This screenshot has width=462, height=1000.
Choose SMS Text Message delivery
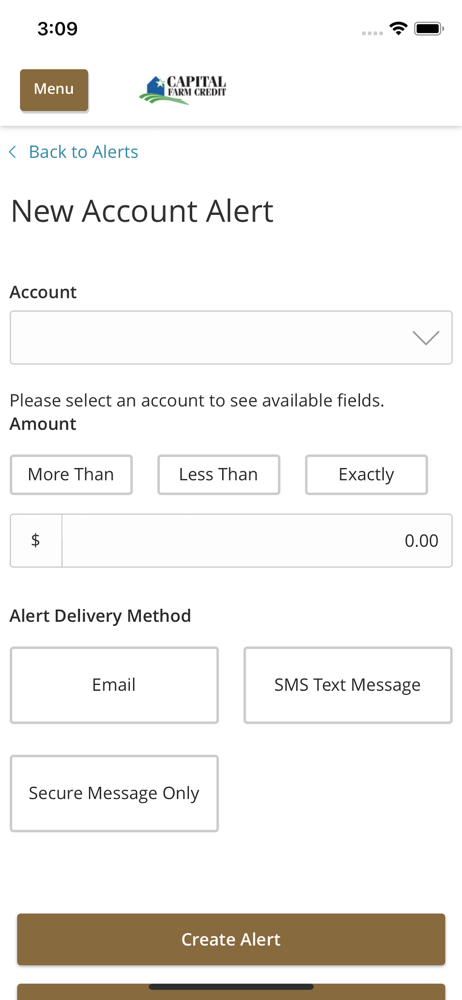348,685
